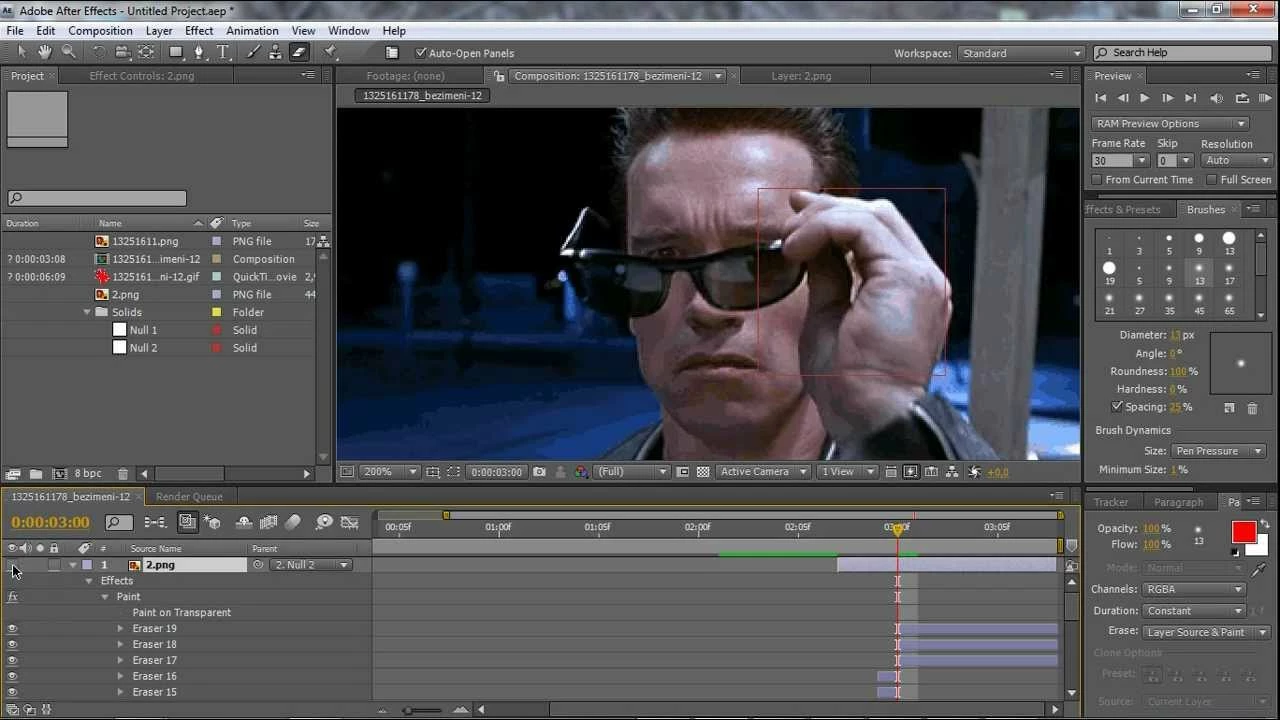Screen dimensions: 1280x720
Task: Click the Take Snapshot camera icon
Action: (x=540, y=472)
